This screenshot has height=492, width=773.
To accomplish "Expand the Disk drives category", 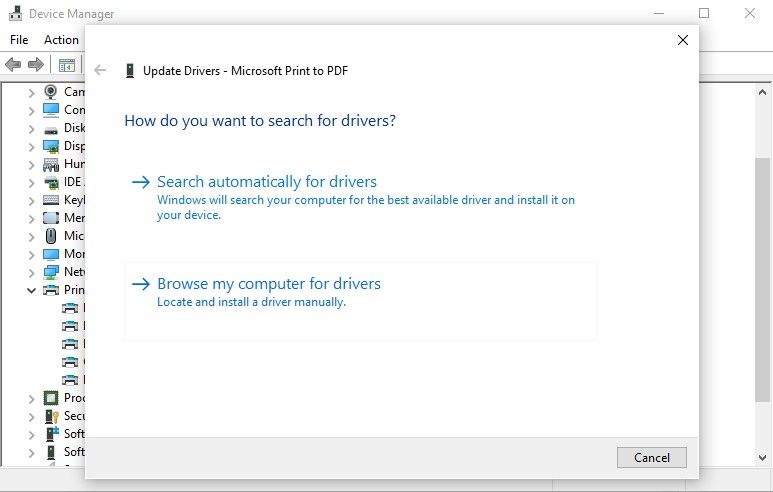I will tap(32, 129).
